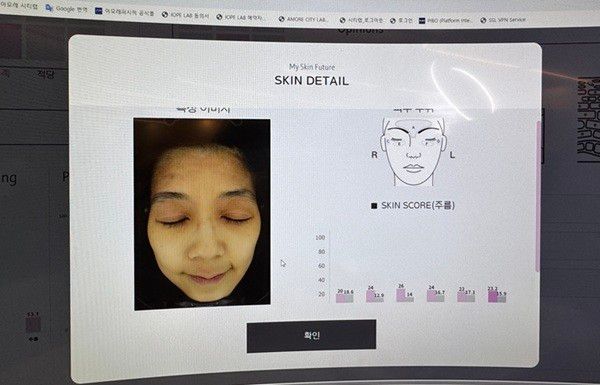Click the 60 axis label
600x385 pixels.
click(x=321, y=266)
